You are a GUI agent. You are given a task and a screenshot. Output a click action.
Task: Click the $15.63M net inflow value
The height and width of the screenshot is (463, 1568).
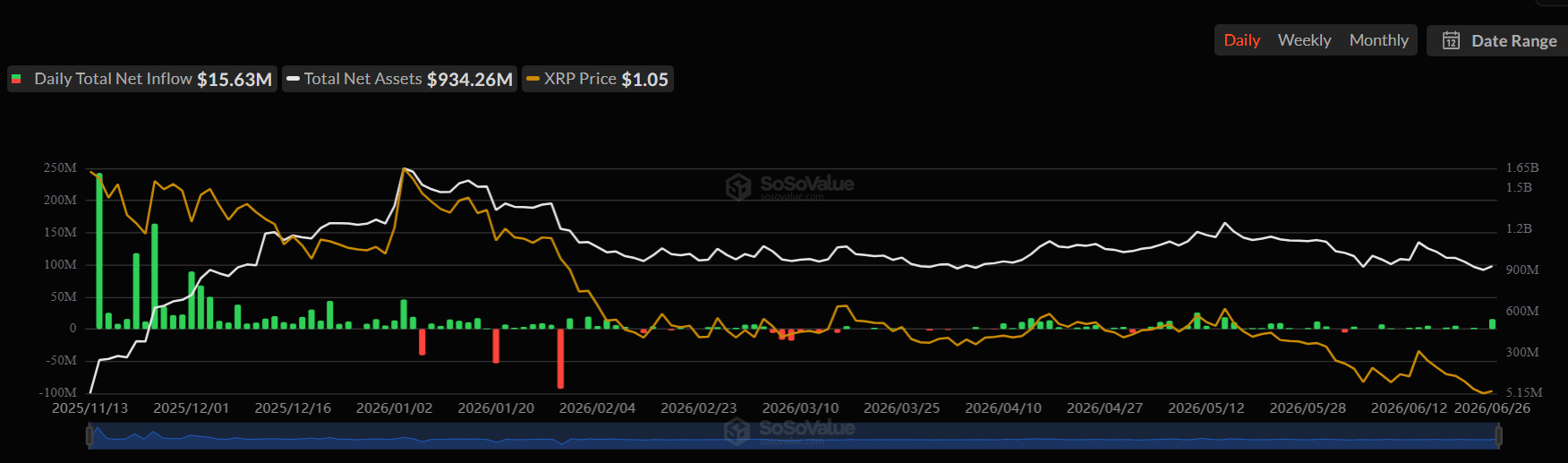pos(234,80)
